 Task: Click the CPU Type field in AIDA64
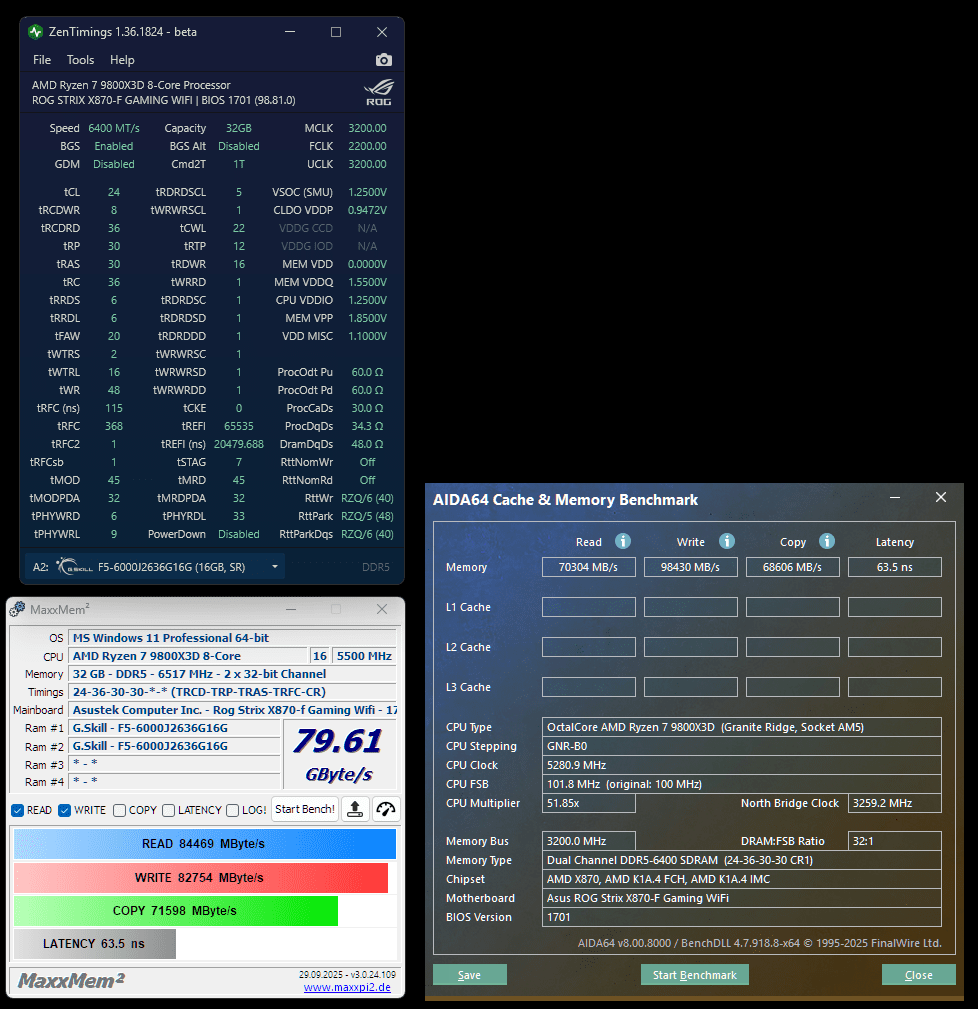(x=741, y=727)
